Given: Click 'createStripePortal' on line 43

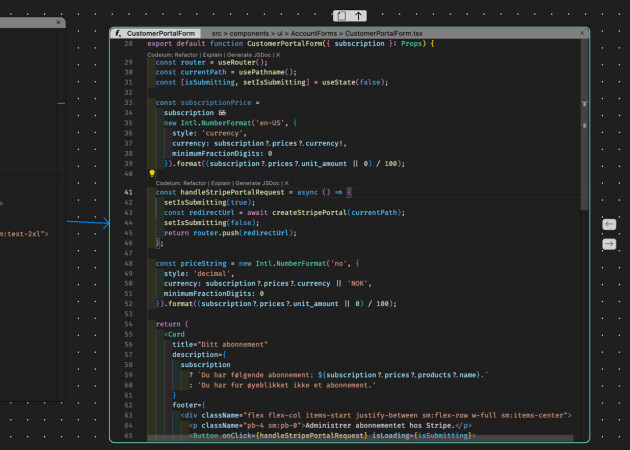Looking at the screenshot, I should (x=309, y=213).
